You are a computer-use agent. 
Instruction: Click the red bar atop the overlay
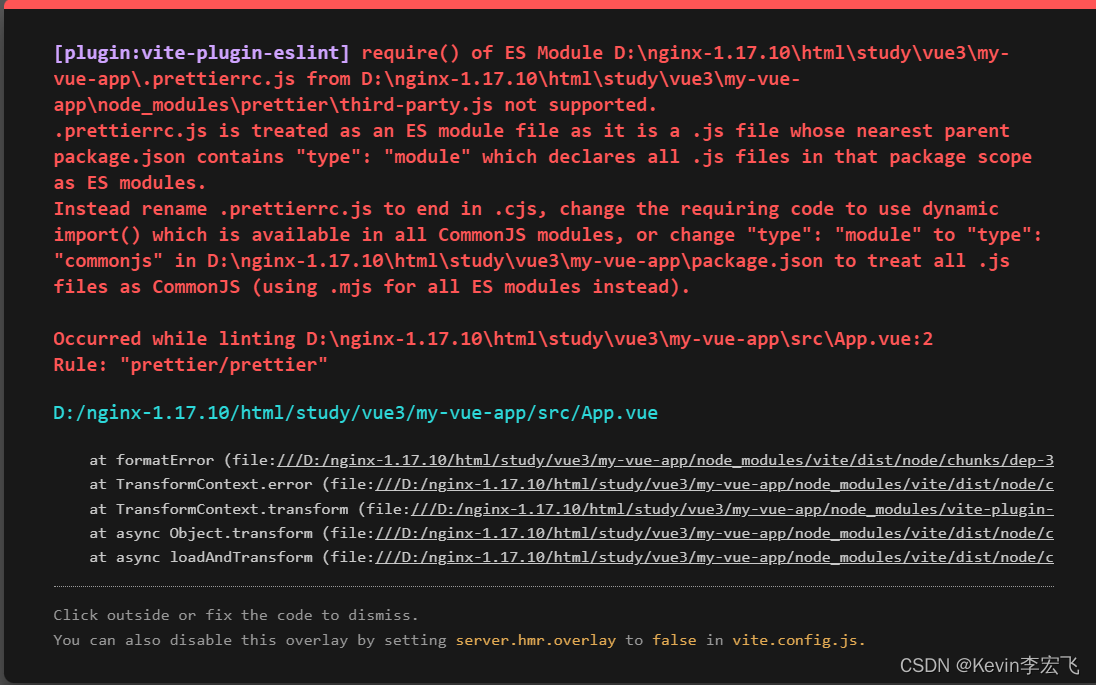coord(548,4)
